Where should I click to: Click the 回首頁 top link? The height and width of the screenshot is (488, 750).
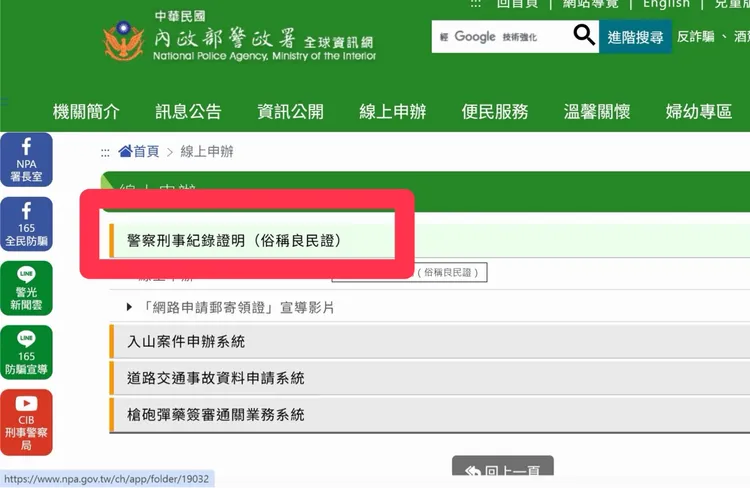[518, 4]
